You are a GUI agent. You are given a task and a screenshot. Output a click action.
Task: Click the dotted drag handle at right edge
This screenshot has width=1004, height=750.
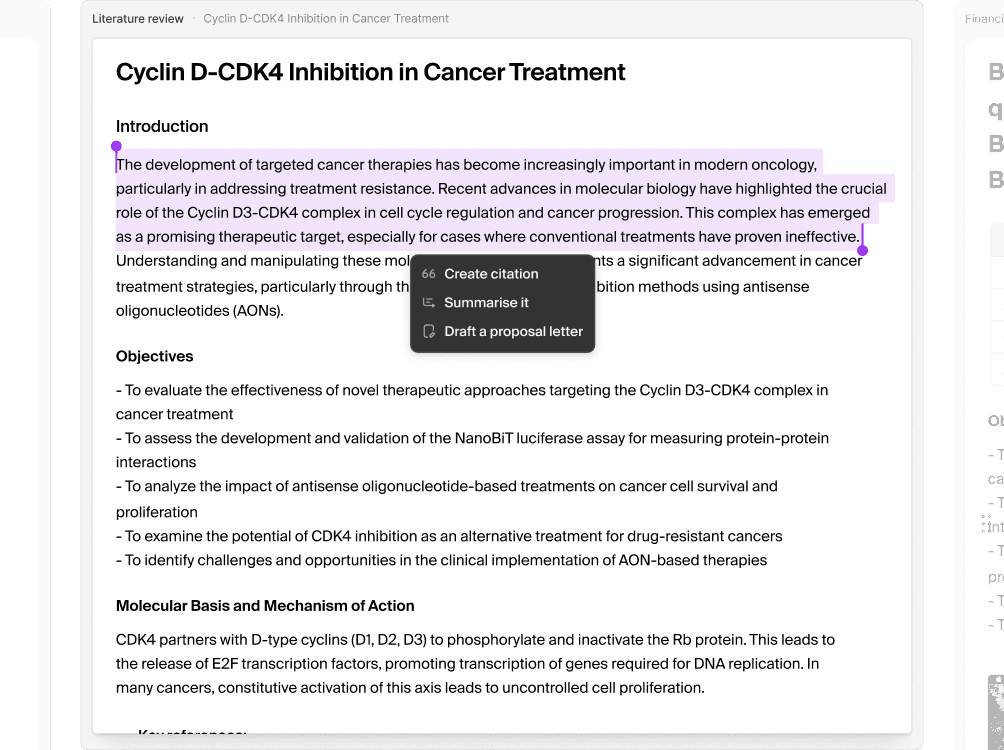[x=985, y=524]
